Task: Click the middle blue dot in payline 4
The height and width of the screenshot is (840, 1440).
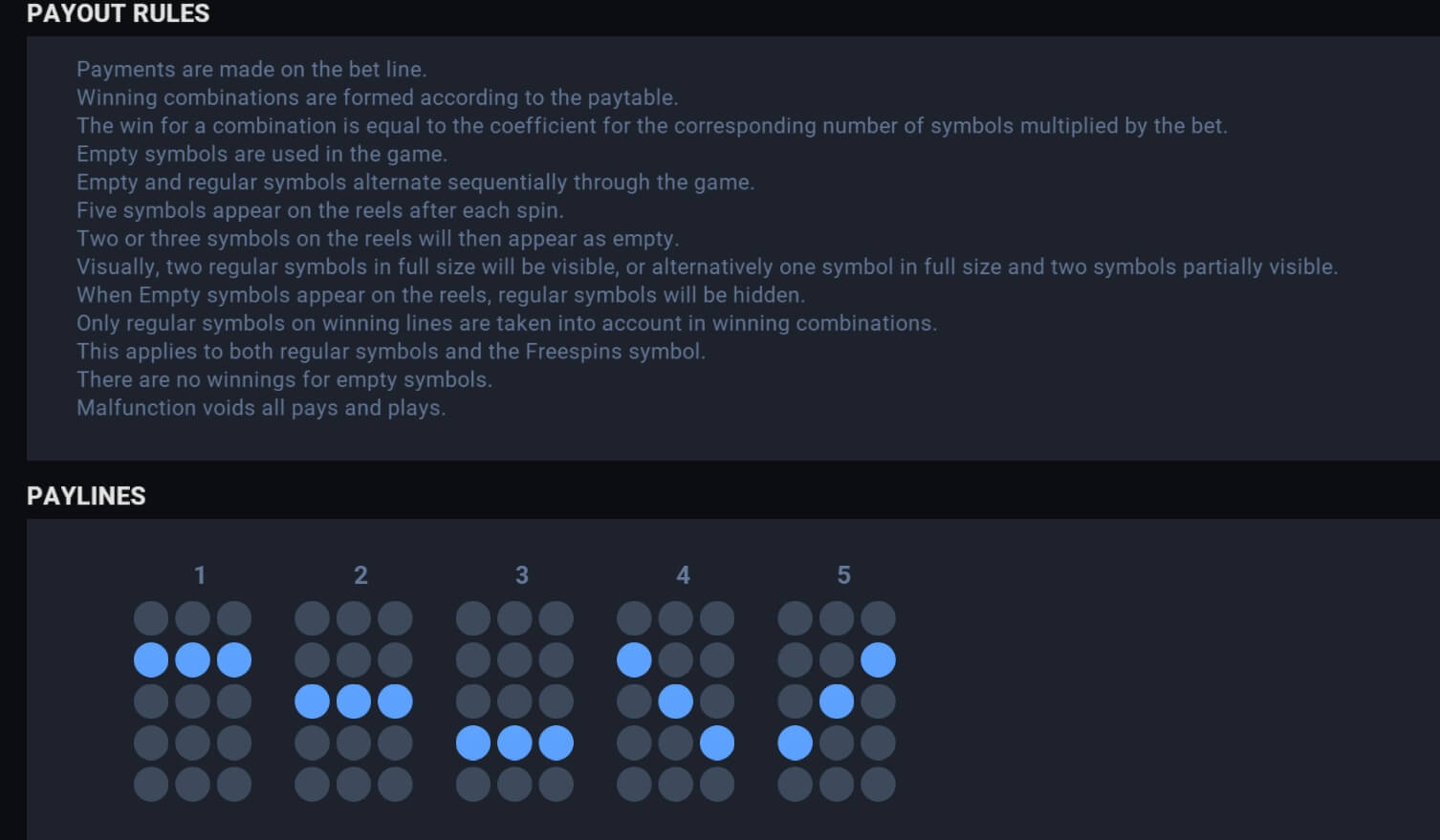Action: point(676,701)
